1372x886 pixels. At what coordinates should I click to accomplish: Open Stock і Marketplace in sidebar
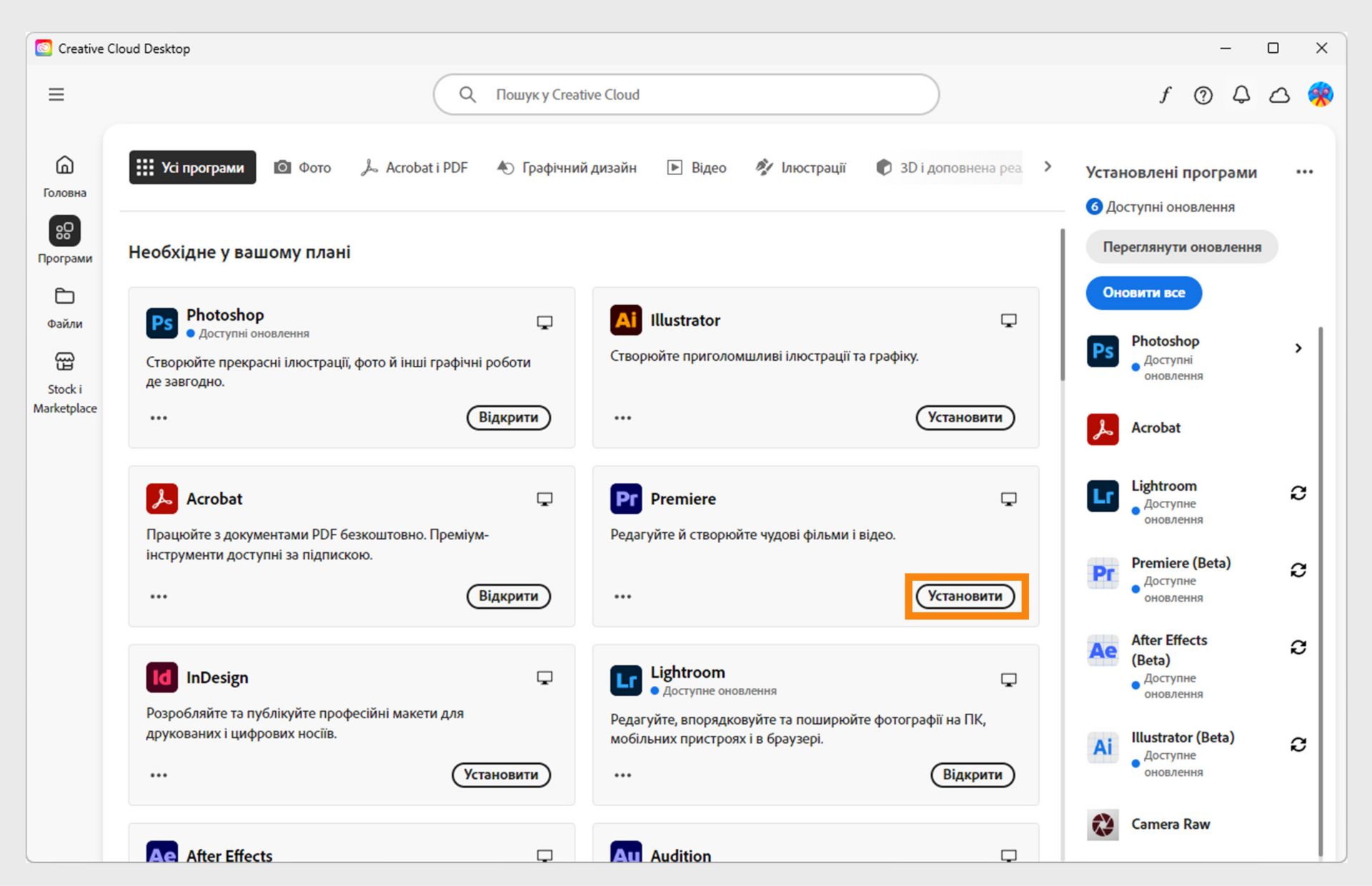[64, 382]
